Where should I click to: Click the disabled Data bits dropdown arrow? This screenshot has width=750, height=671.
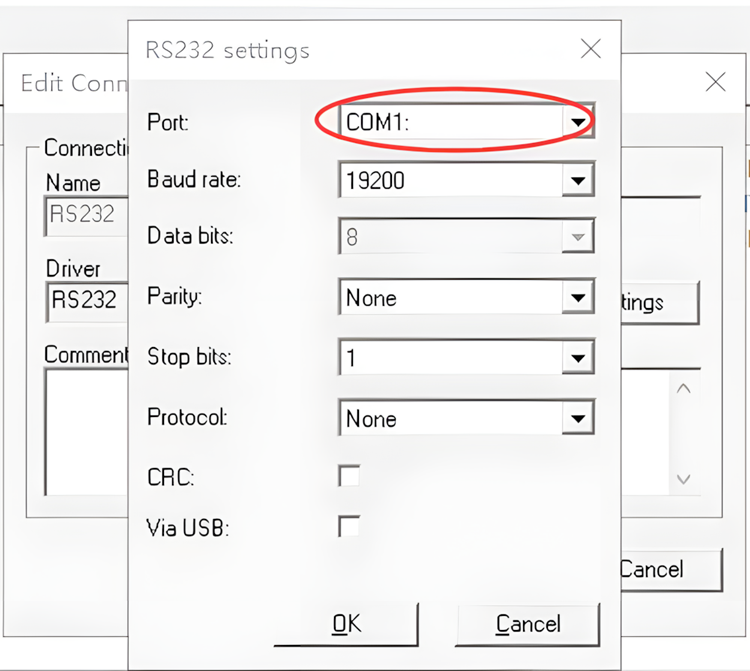pyautogui.click(x=577, y=238)
